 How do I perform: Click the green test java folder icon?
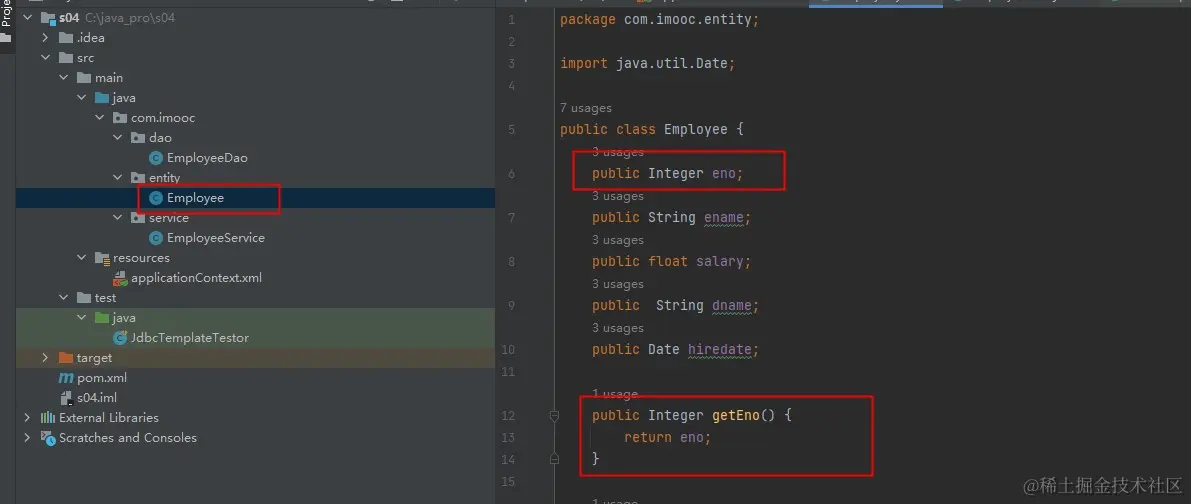coord(102,318)
